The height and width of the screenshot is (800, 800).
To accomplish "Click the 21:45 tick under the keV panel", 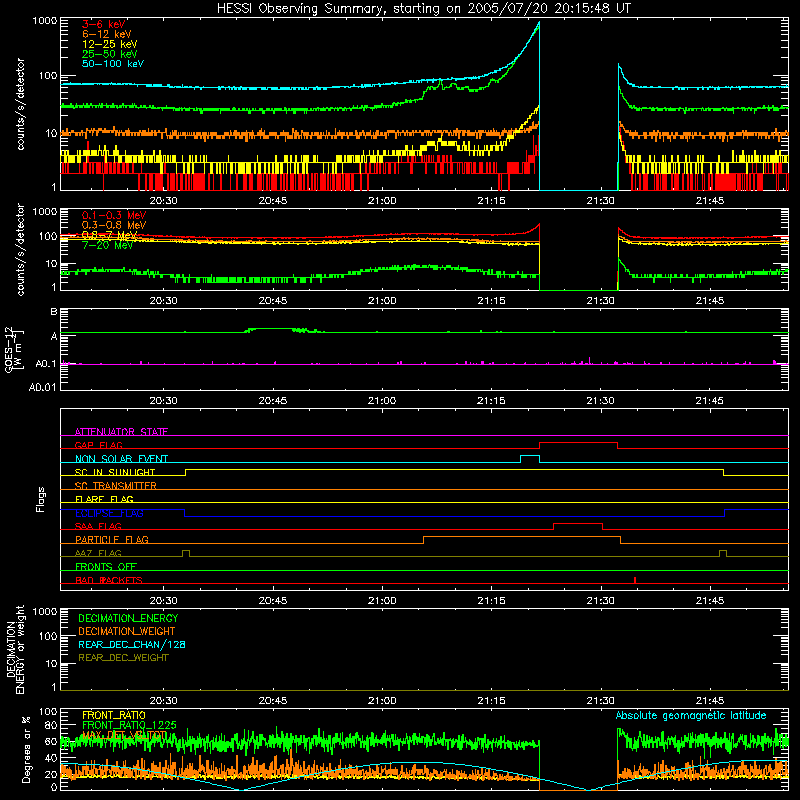I will (x=710, y=201).
